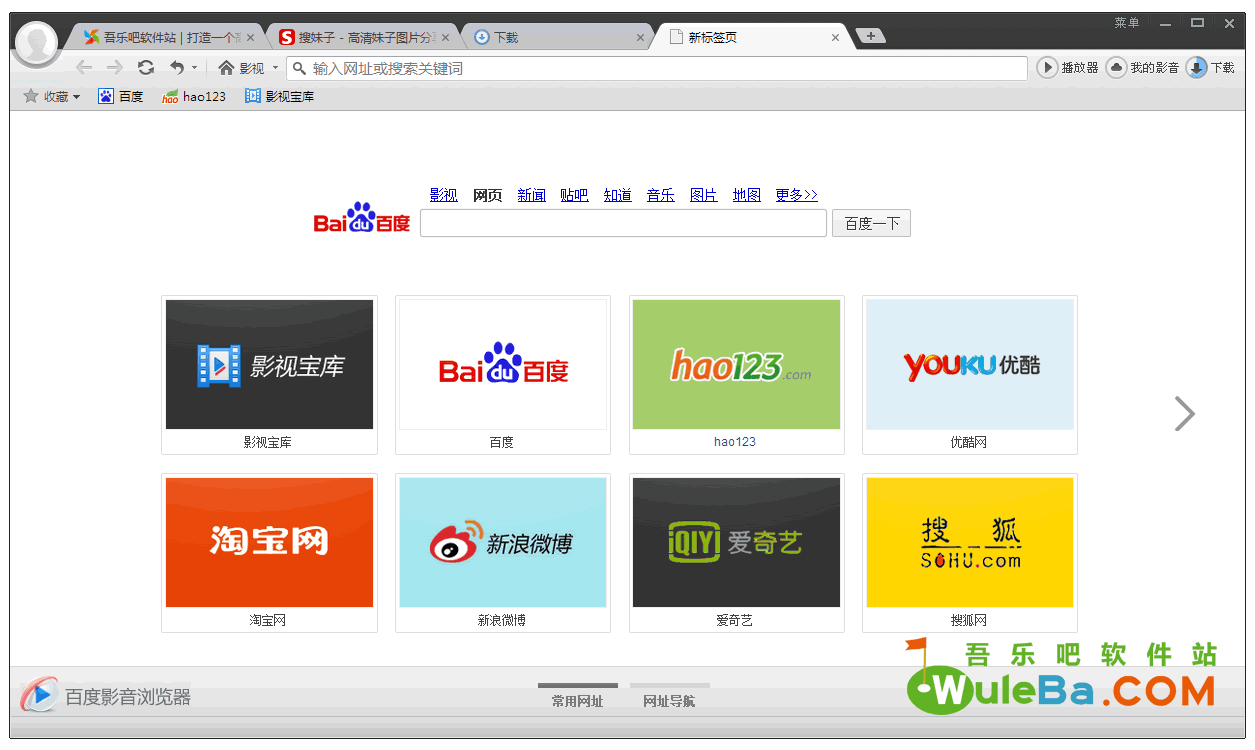The height and width of the screenshot is (750, 1255).
Task: Click the 图片 search link
Action: [x=703, y=195]
